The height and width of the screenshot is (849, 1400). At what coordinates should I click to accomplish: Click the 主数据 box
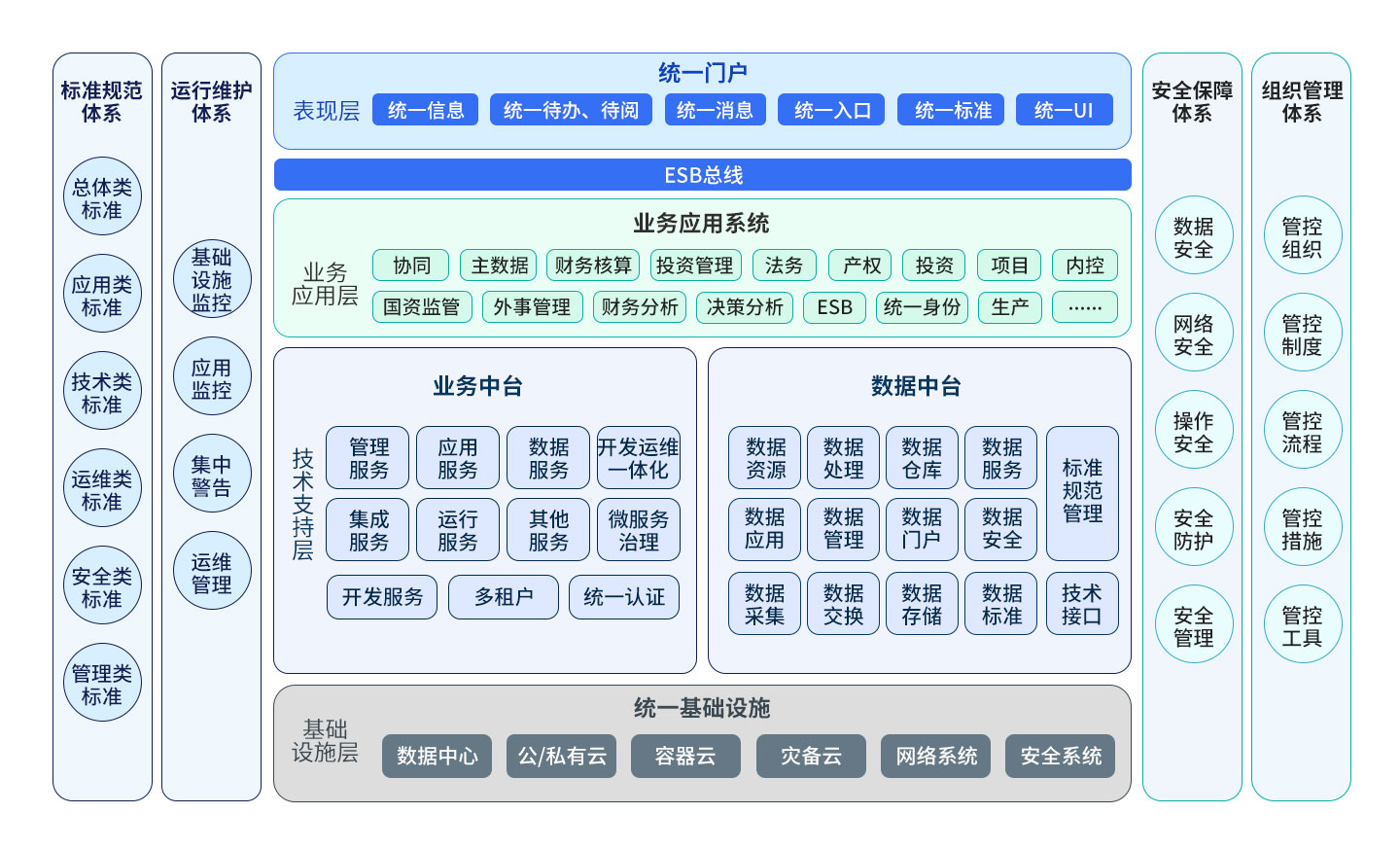[x=499, y=265]
